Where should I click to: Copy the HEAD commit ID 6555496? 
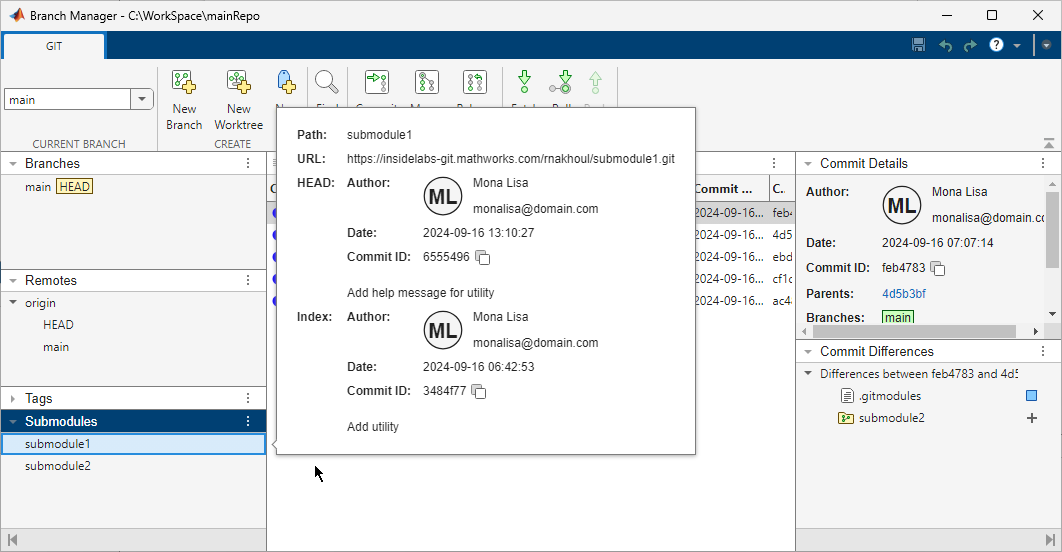tap(483, 258)
